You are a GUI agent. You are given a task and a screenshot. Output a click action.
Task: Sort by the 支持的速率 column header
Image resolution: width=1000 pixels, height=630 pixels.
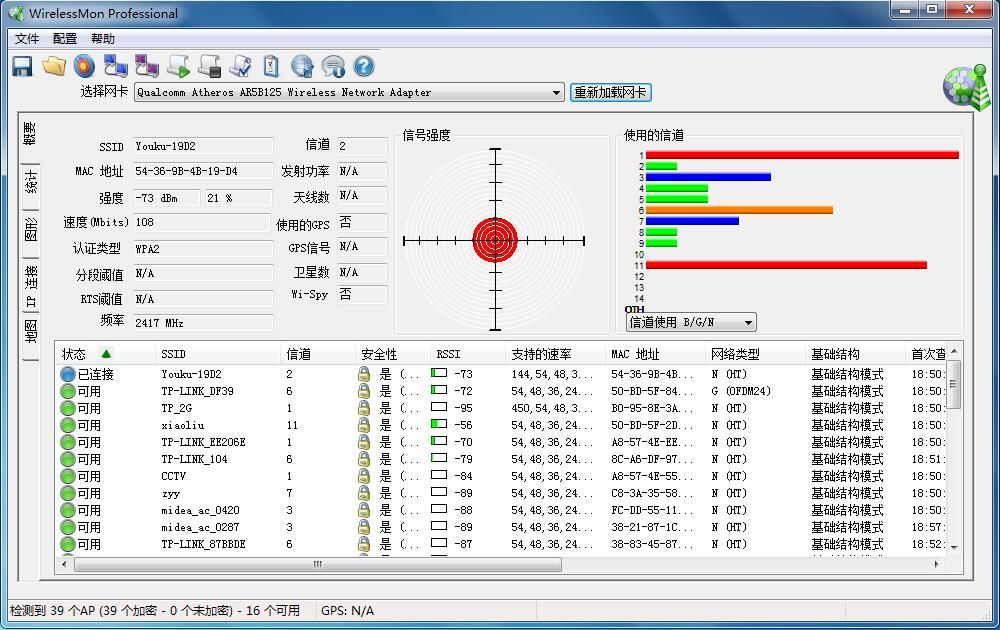click(555, 354)
